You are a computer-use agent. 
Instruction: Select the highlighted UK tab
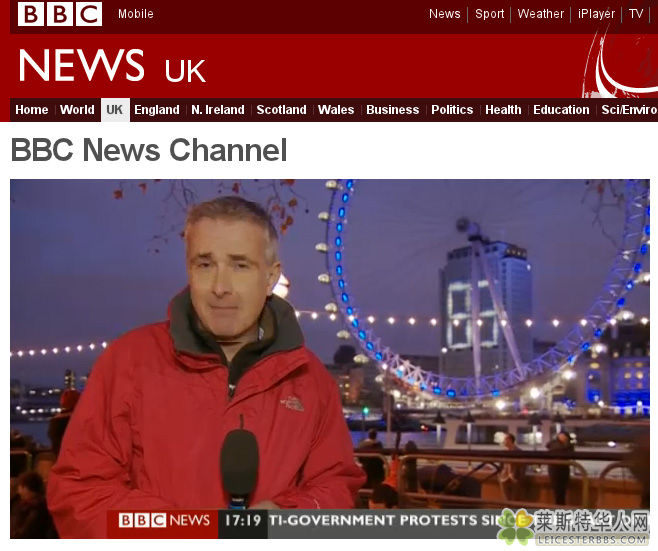pyautogui.click(x=115, y=110)
